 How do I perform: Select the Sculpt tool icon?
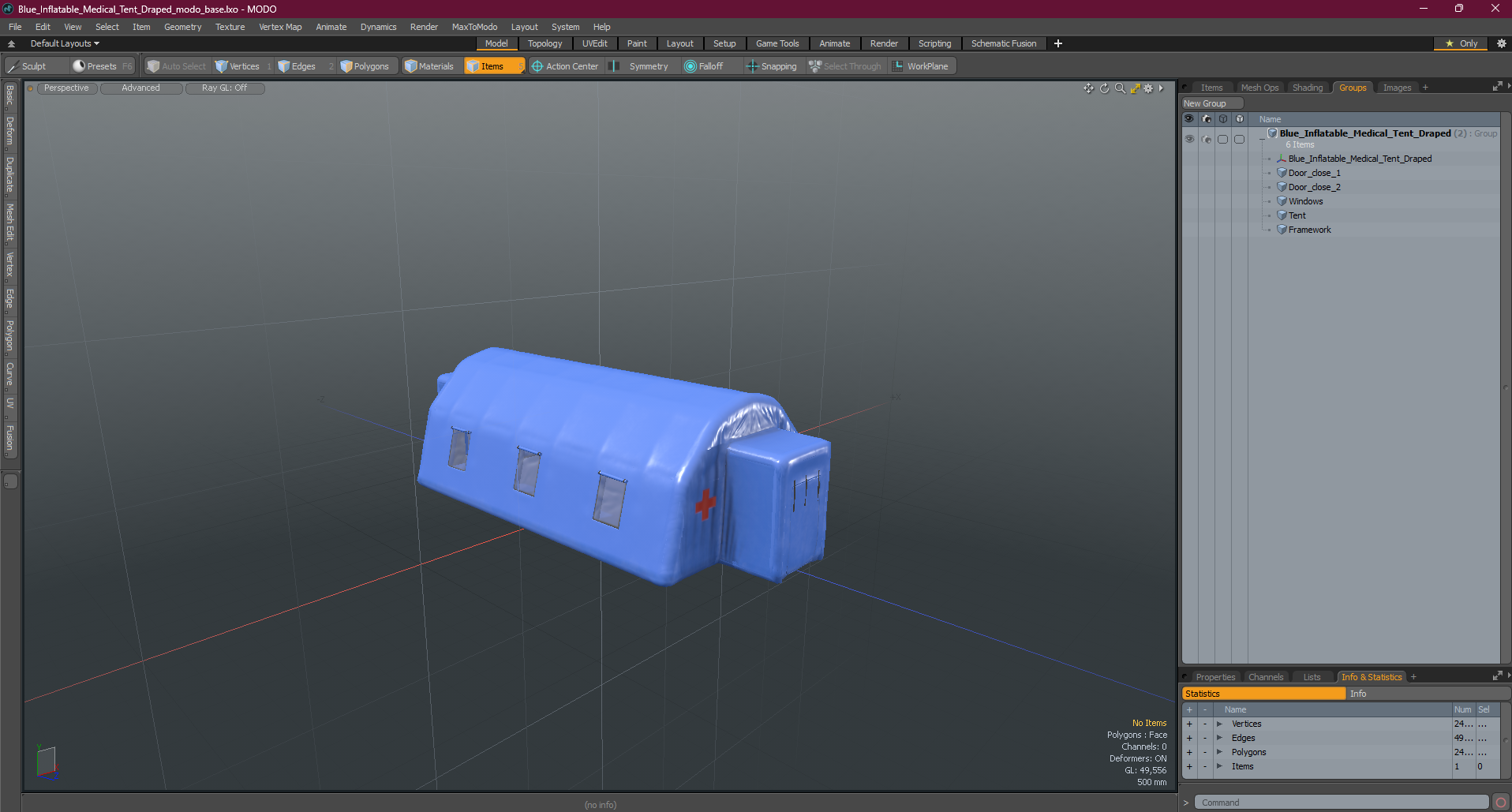[x=13, y=66]
